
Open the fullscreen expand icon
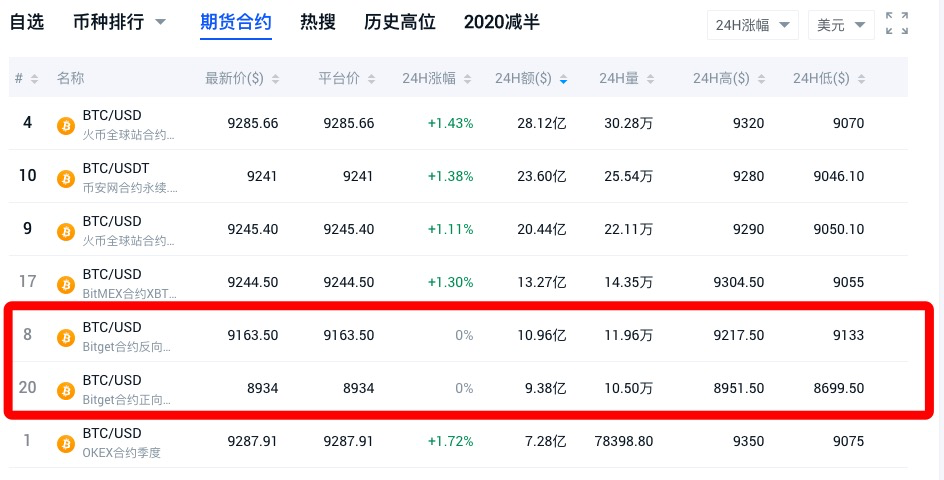pyautogui.click(x=896, y=23)
